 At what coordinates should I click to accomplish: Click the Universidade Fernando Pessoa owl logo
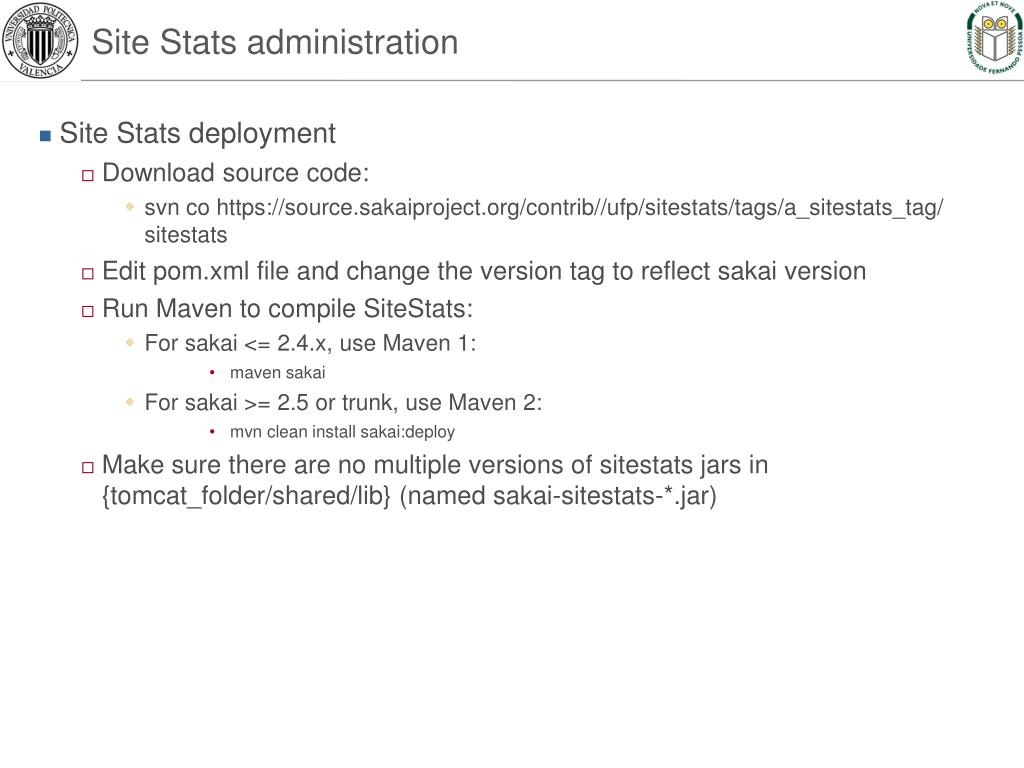click(x=995, y=37)
